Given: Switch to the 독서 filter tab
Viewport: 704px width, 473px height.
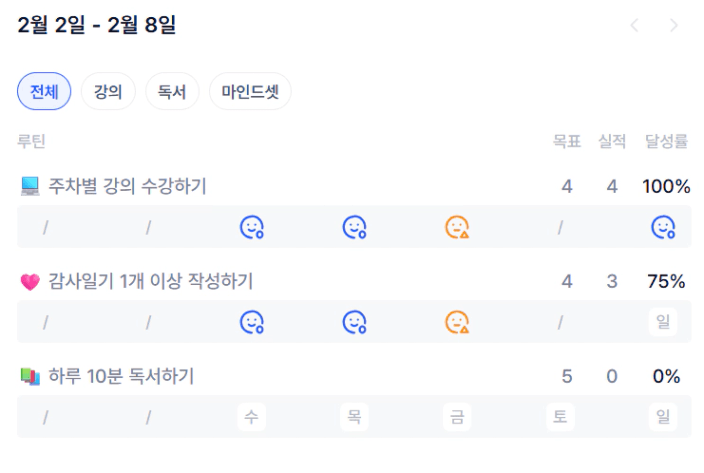Looking at the screenshot, I should point(172,92).
